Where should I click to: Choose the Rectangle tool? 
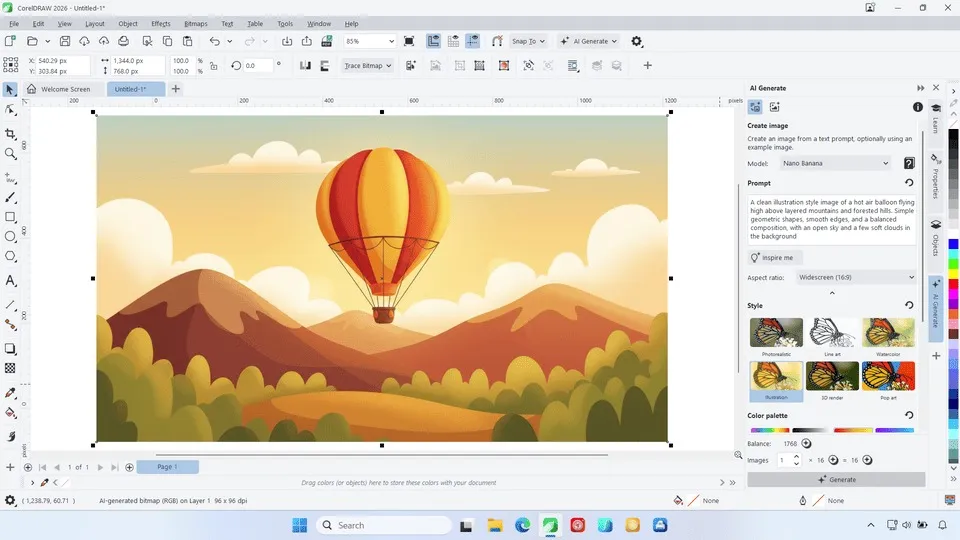tap(11, 217)
